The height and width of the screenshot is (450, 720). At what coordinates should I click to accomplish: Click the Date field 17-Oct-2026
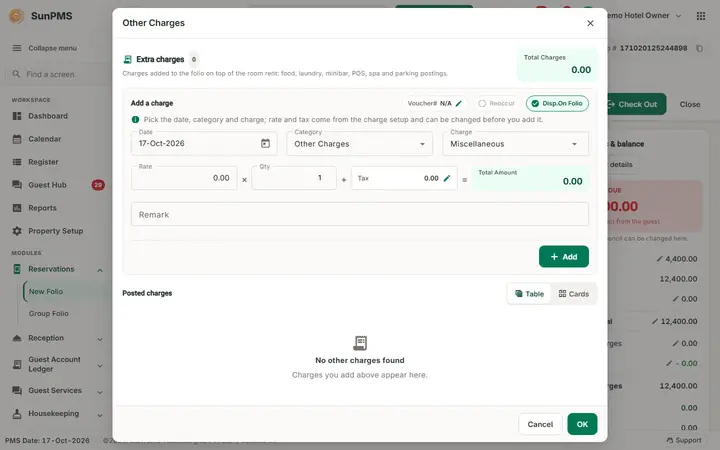(204, 143)
